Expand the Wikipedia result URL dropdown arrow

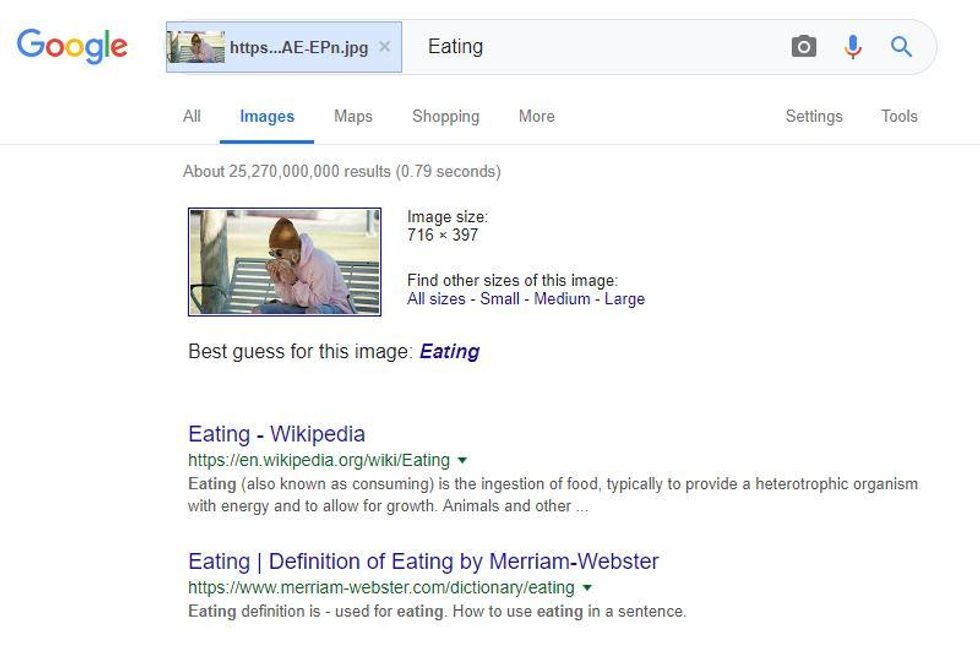click(x=462, y=461)
